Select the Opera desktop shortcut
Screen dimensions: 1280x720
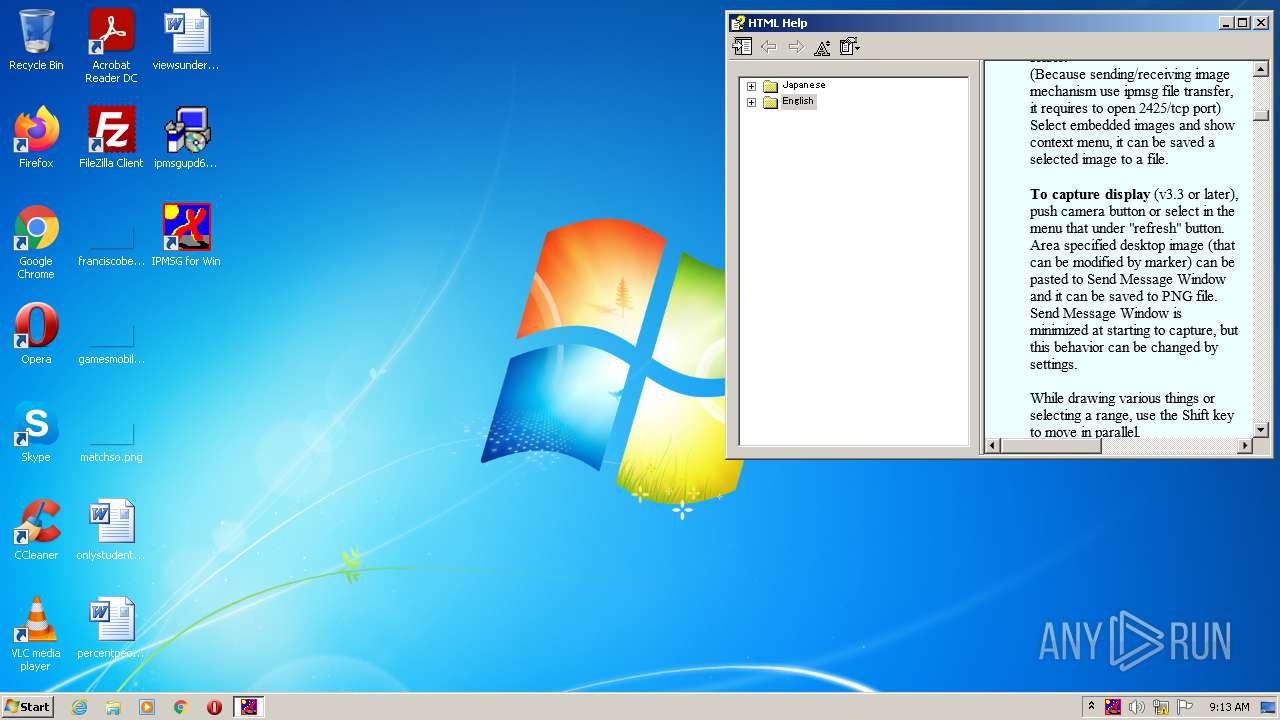coord(36,334)
